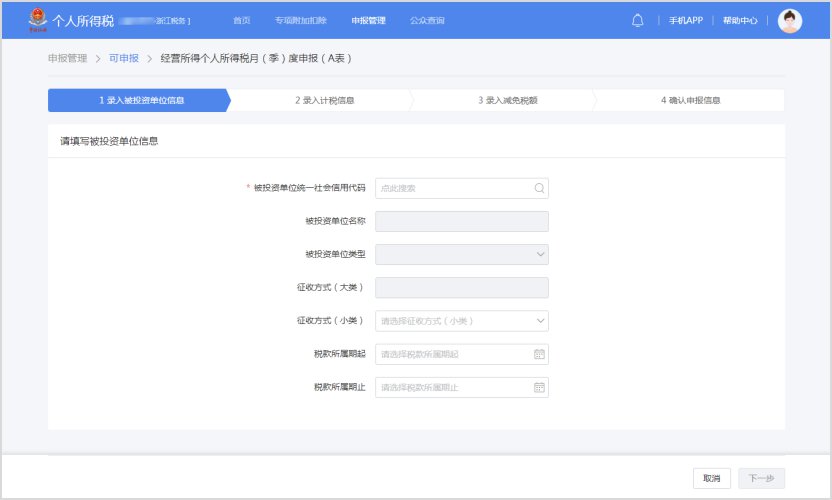
Task: Select step 4 确认申报信息
Action: coord(690,100)
